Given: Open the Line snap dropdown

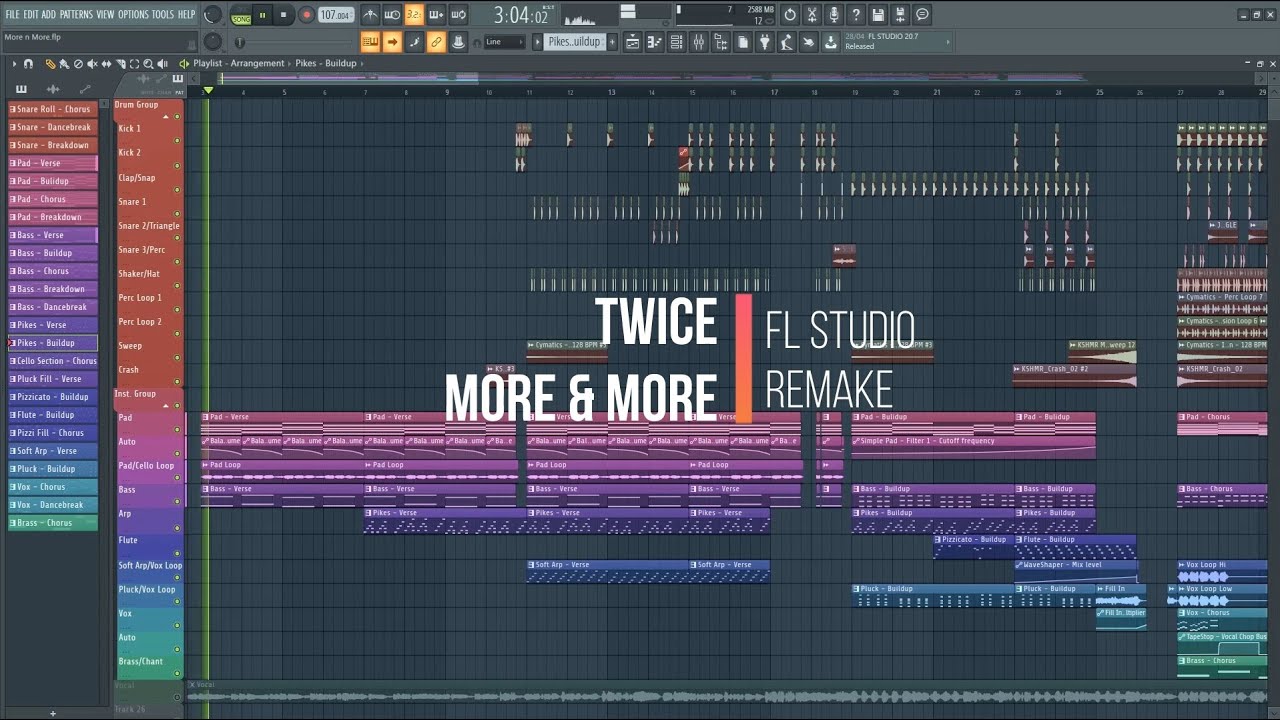Looking at the screenshot, I should (x=504, y=42).
